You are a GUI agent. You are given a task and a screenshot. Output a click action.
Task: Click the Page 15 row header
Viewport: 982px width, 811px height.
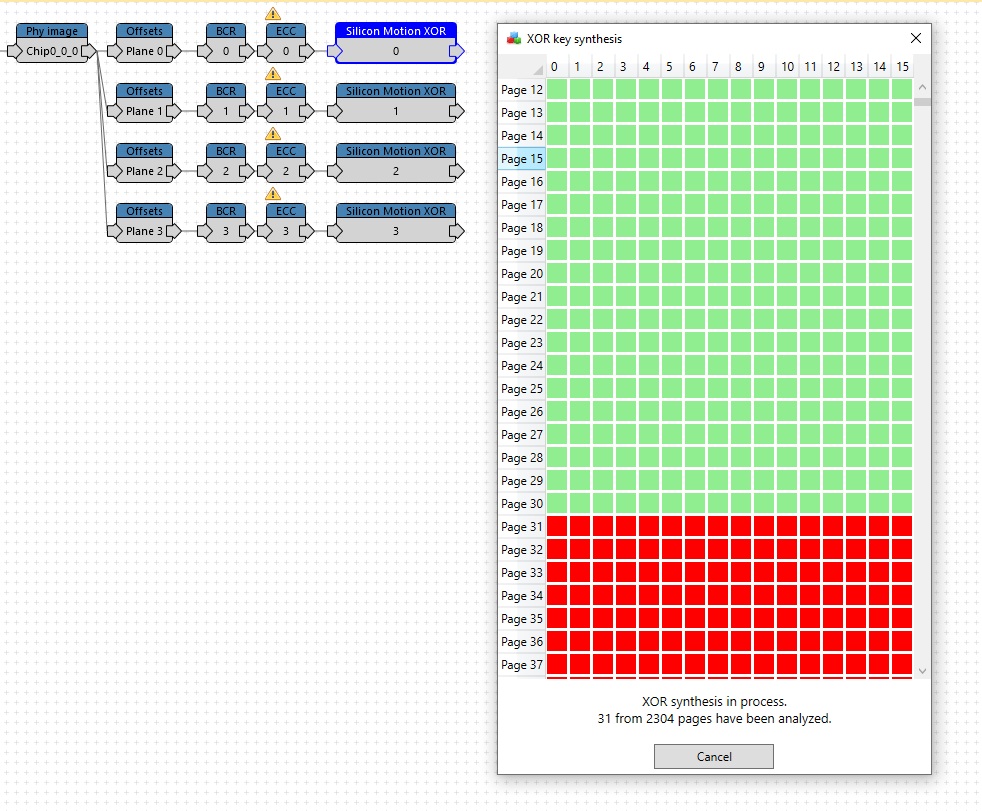click(522, 159)
